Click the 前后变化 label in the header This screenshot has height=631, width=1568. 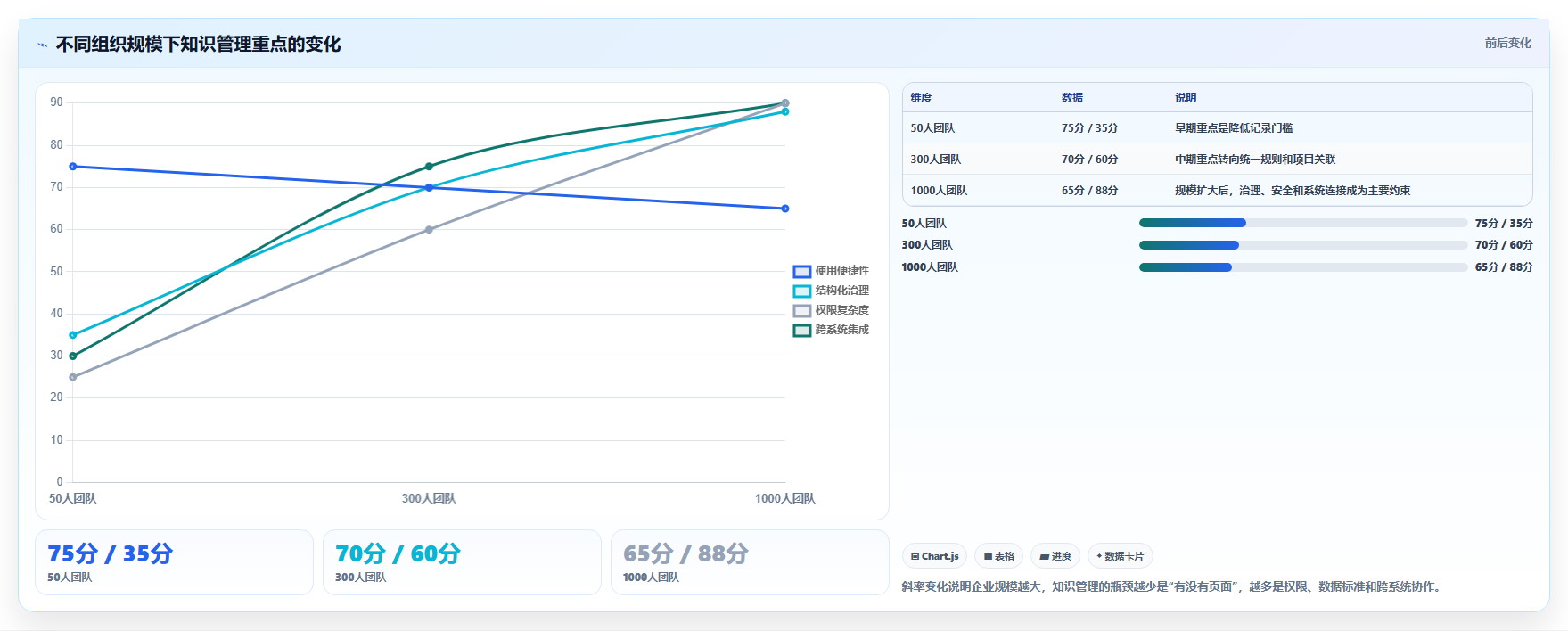(x=1507, y=43)
